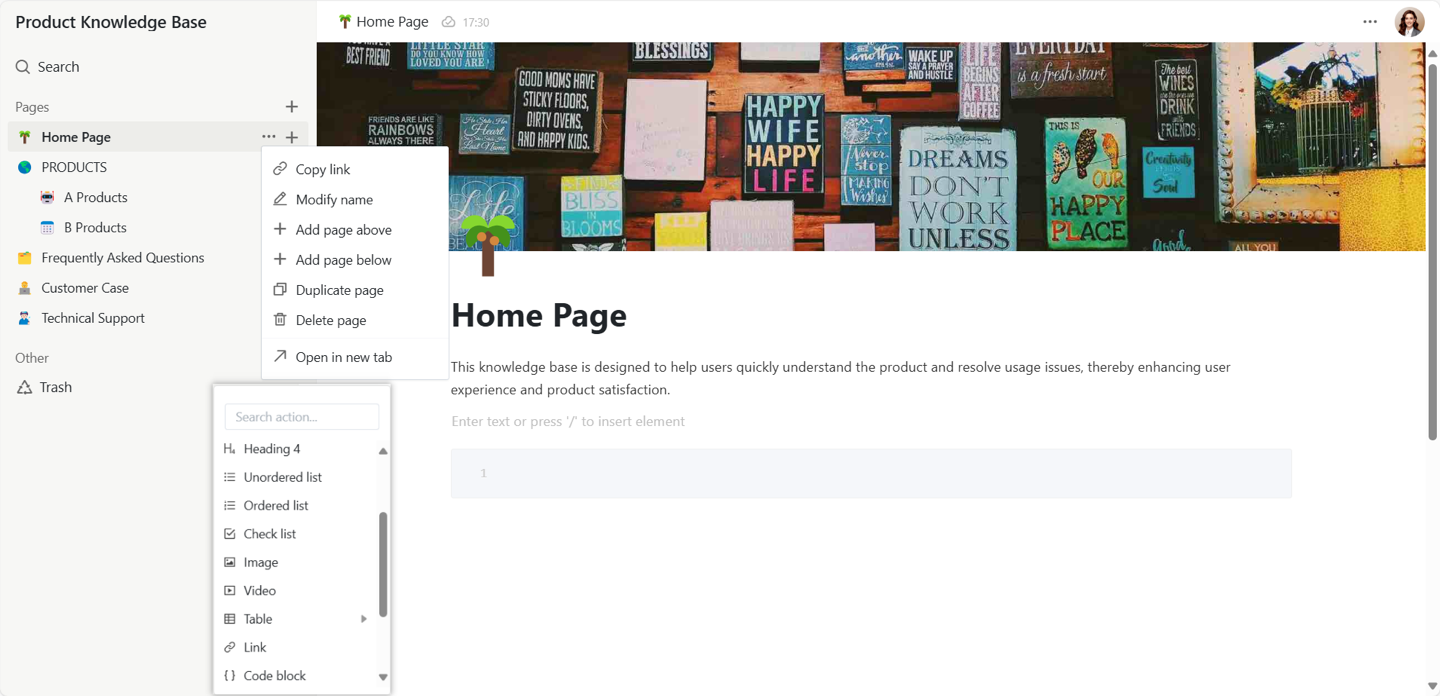Expand the Table submenu arrow
1440x696 pixels.
pyautogui.click(x=364, y=619)
